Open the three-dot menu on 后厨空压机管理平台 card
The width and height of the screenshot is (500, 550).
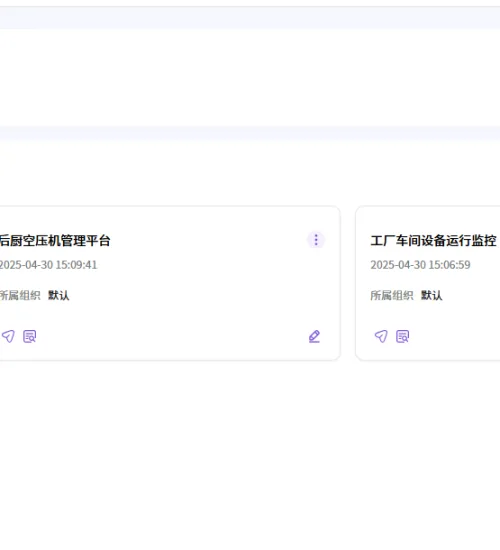(x=316, y=240)
